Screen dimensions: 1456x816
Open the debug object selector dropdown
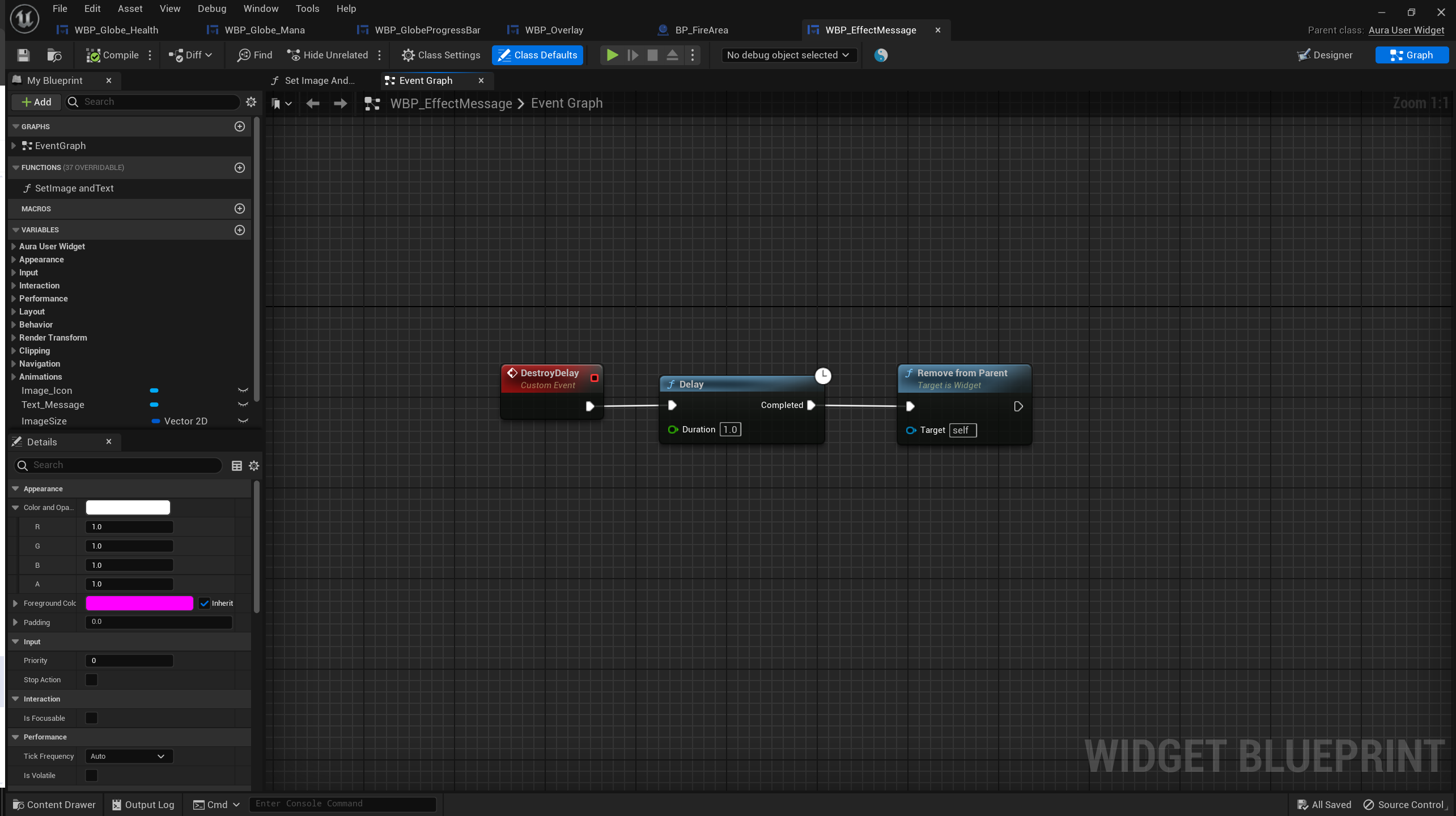[788, 55]
